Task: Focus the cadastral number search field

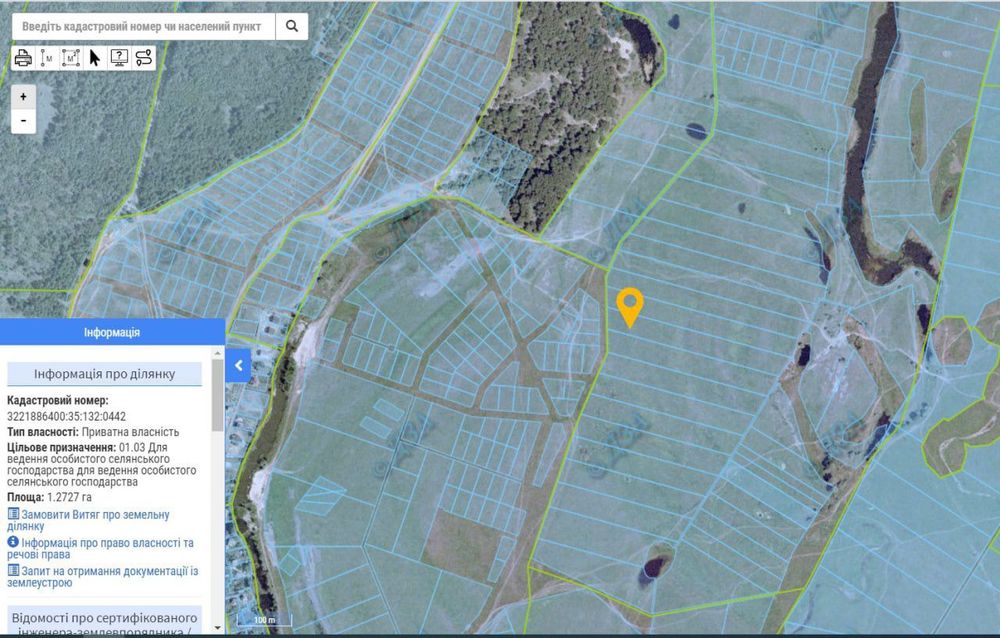Action: point(143,27)
